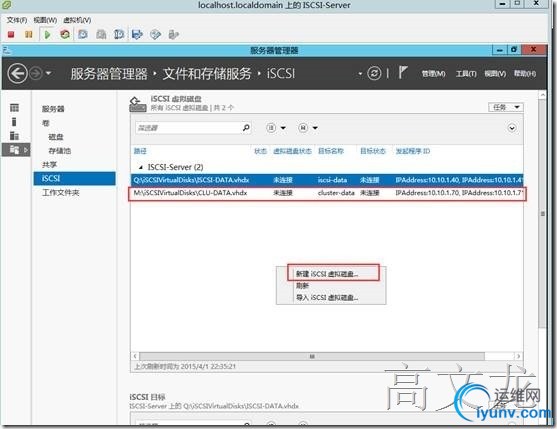
Task: Click the green play VM toolbar icon
Action: tap(47, 34)
